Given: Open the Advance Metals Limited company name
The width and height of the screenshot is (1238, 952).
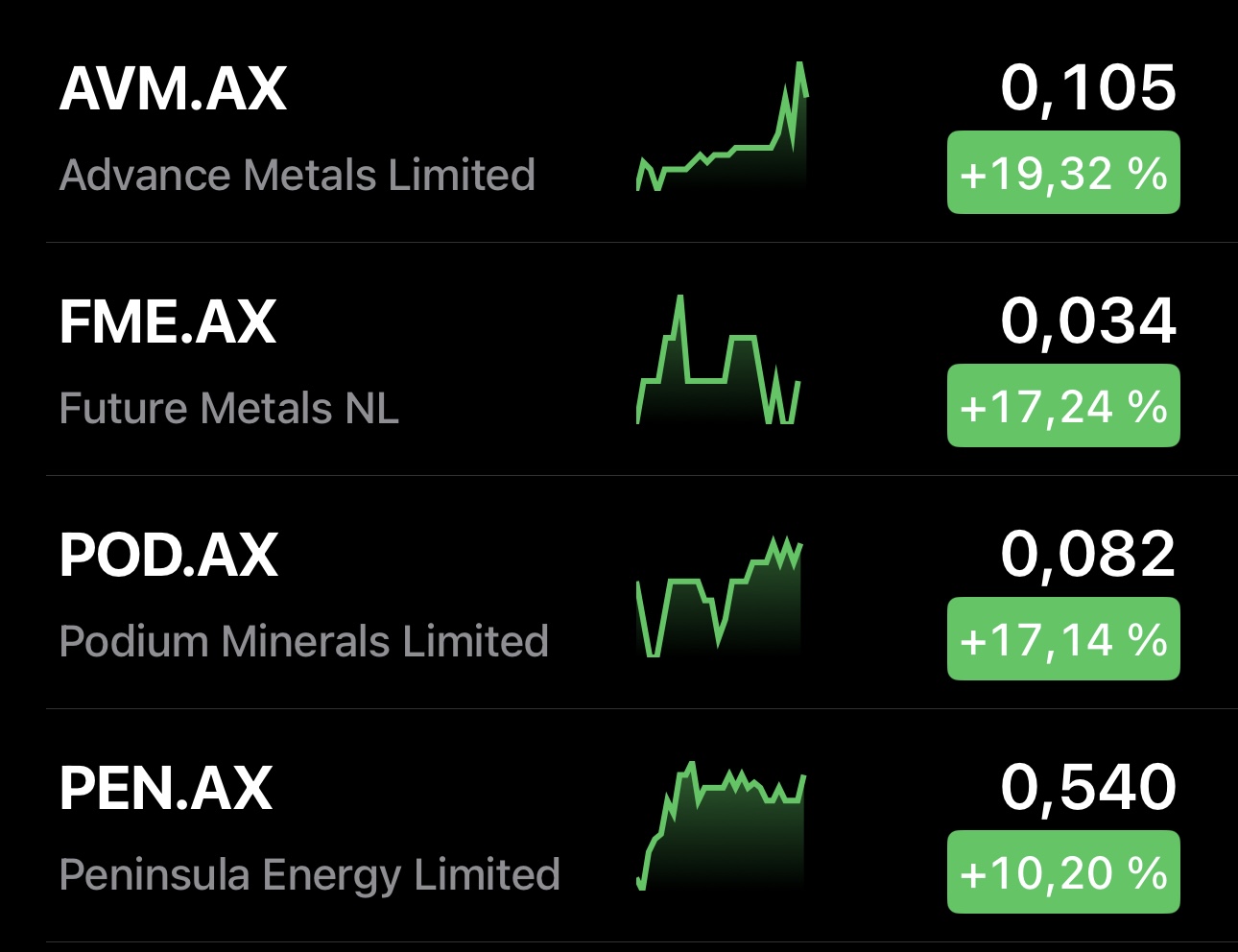Looking at the screenshot, I should click(297, 175).
